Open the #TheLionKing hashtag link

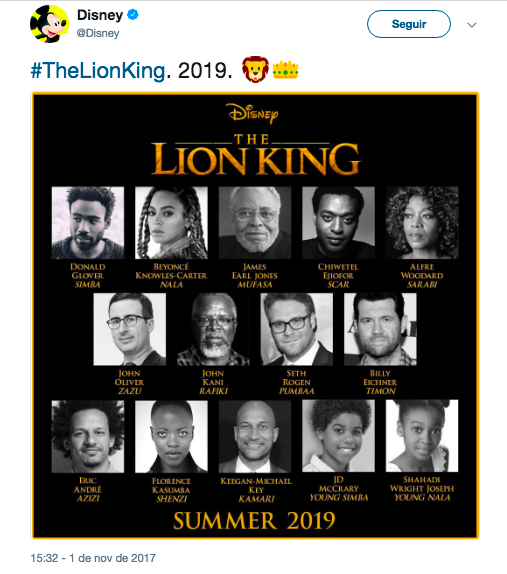pyautogui.click(x=98, y=70)
